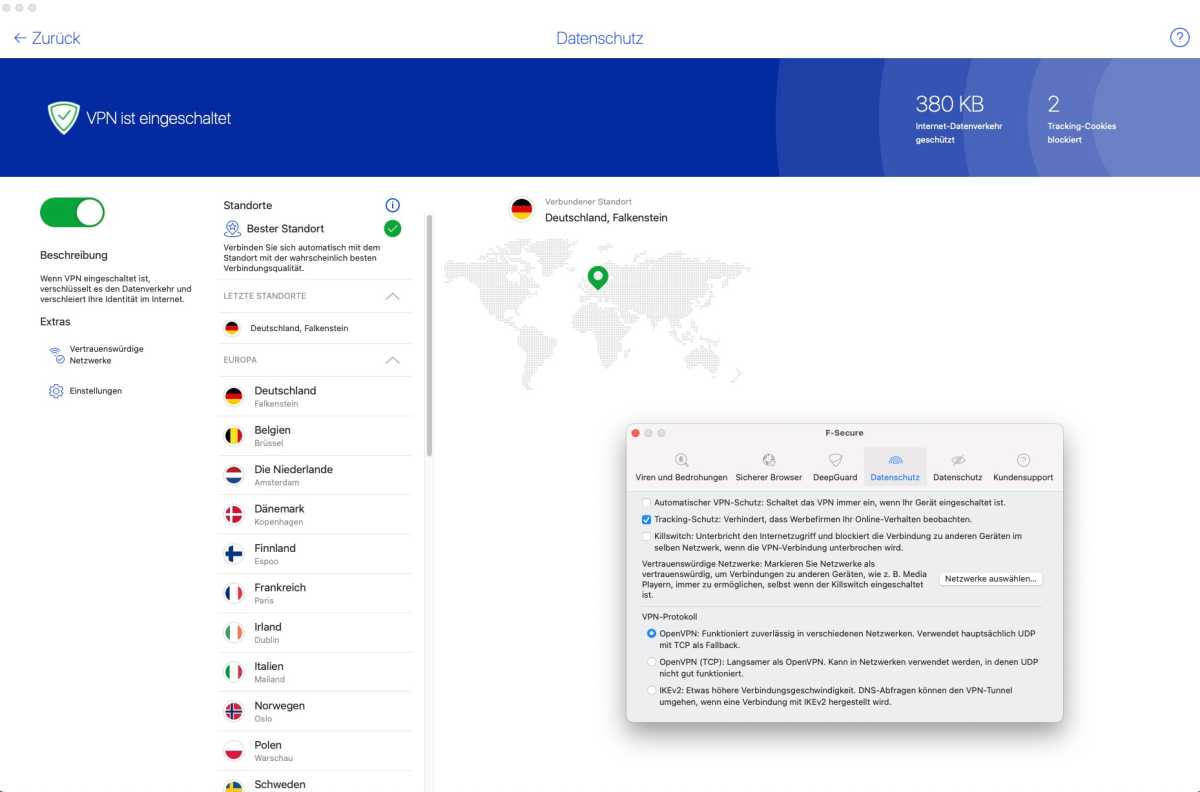Select Polen Warschau location
This screenshot has width=1200, height=792.
pyautogui.click(x=315, y=751)
